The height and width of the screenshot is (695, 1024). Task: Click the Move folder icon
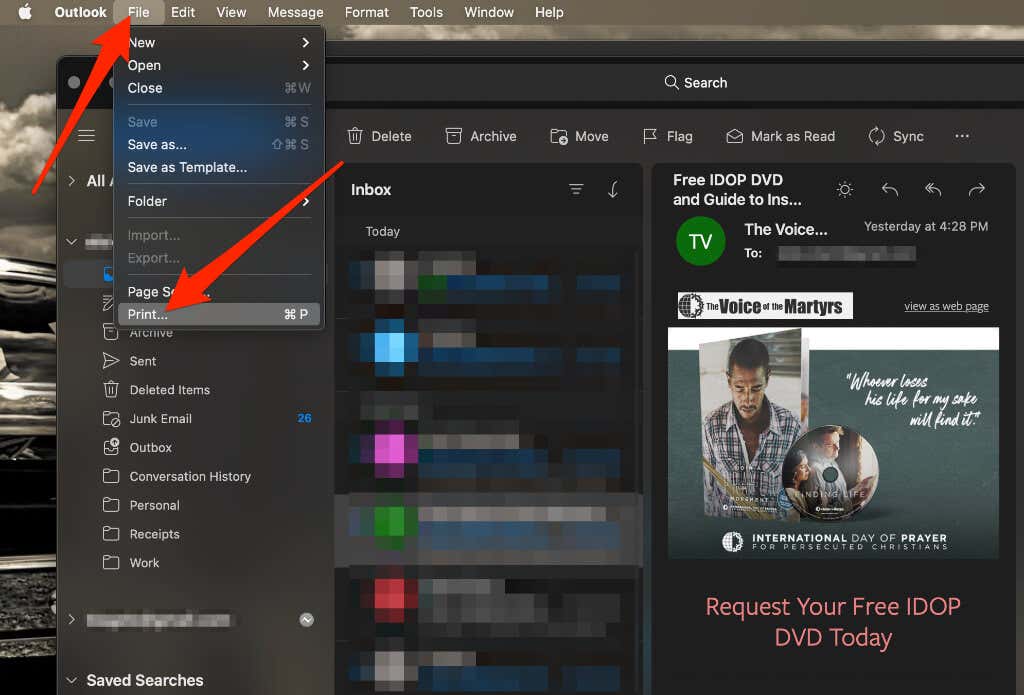point(559,136)
